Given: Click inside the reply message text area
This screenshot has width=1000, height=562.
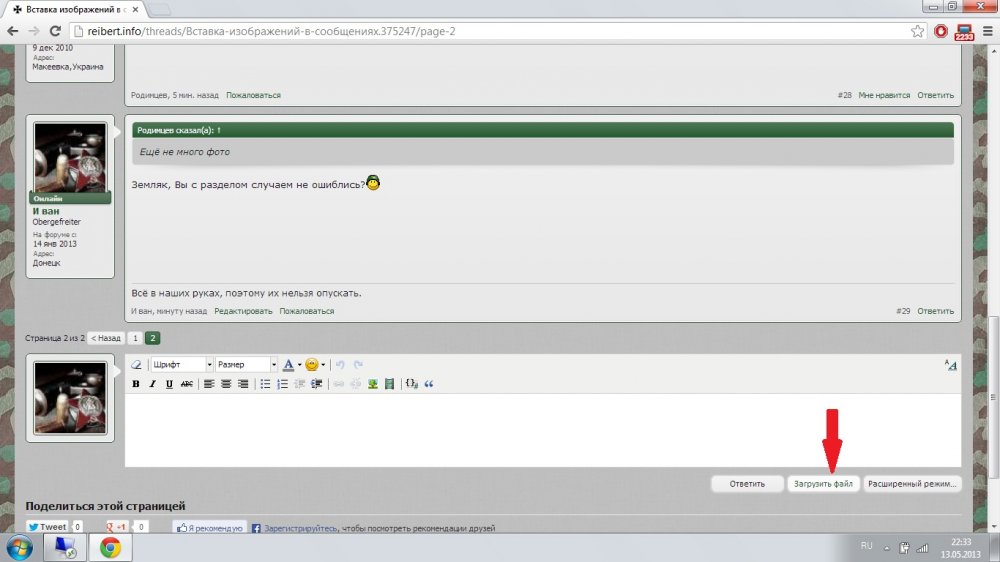Looking at the screenshot, I should [543, 430].
